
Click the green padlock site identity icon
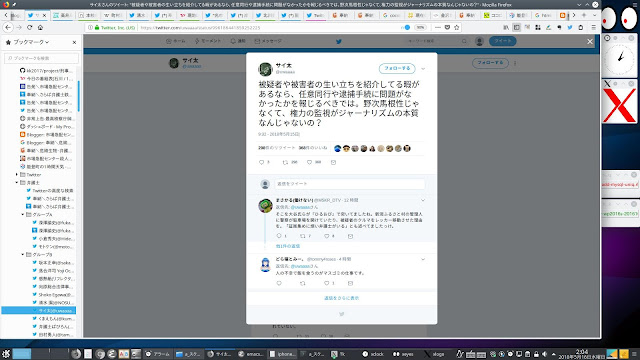[97, 28]
